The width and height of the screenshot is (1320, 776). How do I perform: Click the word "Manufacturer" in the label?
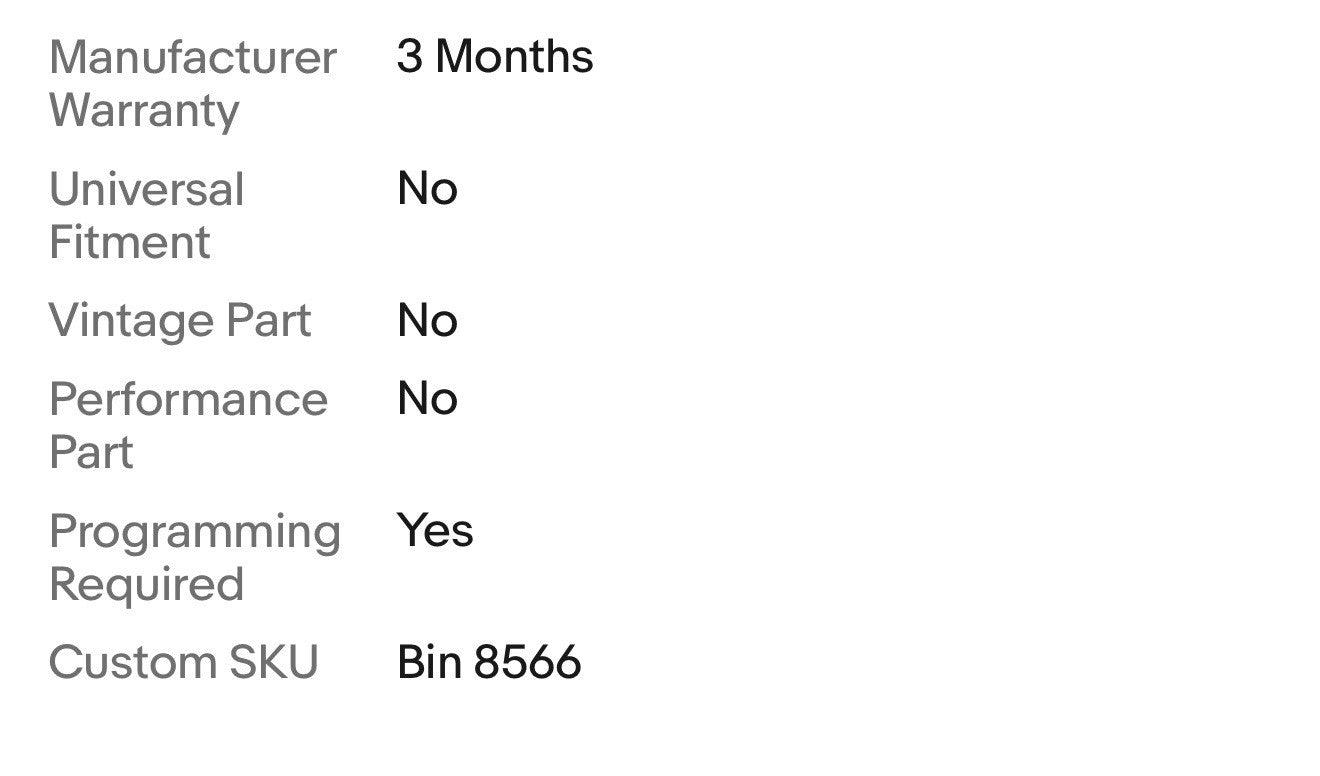(192, 57)
